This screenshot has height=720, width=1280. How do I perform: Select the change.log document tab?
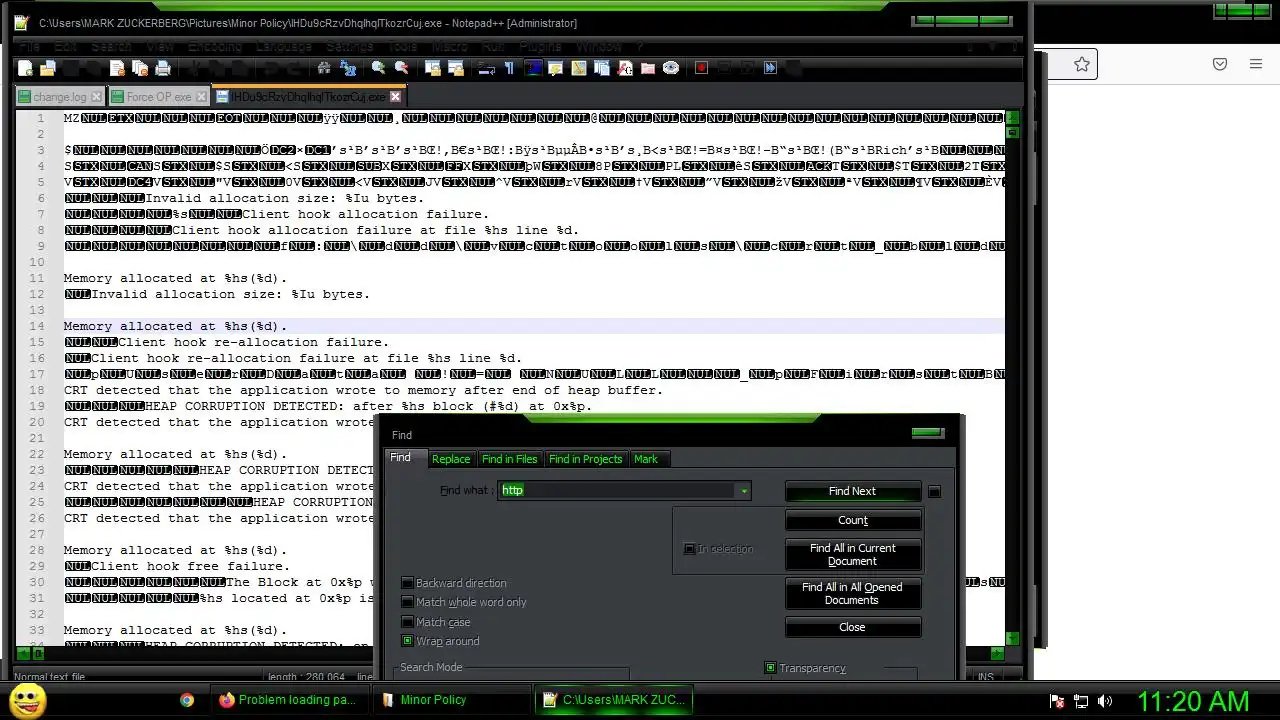[x=59, y=97]
